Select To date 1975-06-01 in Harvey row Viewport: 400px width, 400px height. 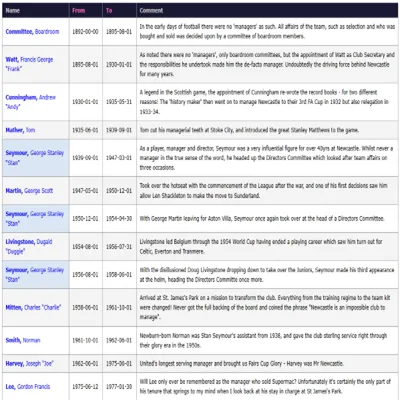point(119,363)
